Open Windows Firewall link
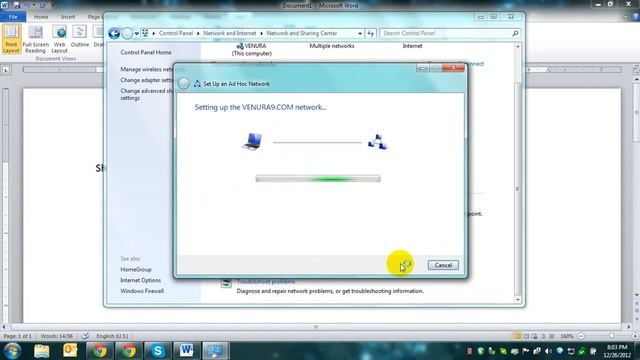The width and height of the screenshot is (640, 360). tap(142, 291)
